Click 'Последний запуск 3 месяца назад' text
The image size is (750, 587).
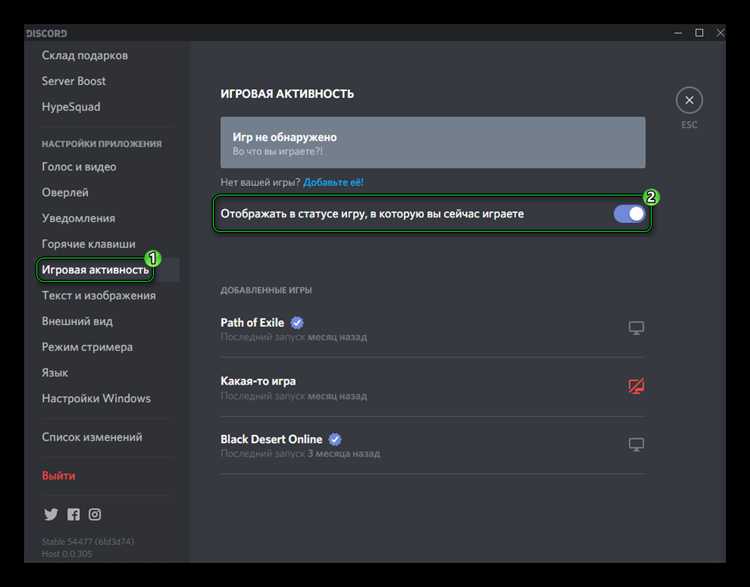point(300,454)
